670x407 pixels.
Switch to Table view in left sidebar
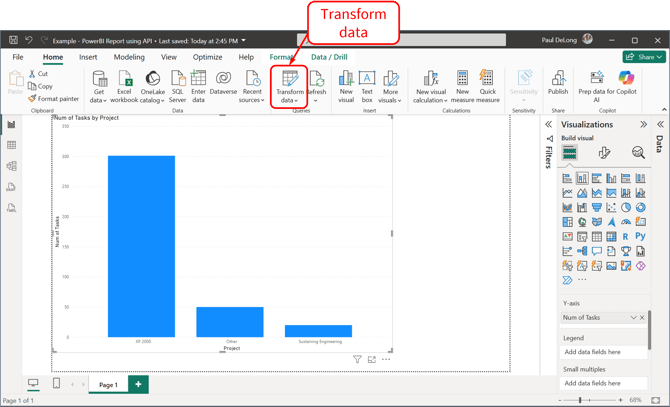coord(12,145)
